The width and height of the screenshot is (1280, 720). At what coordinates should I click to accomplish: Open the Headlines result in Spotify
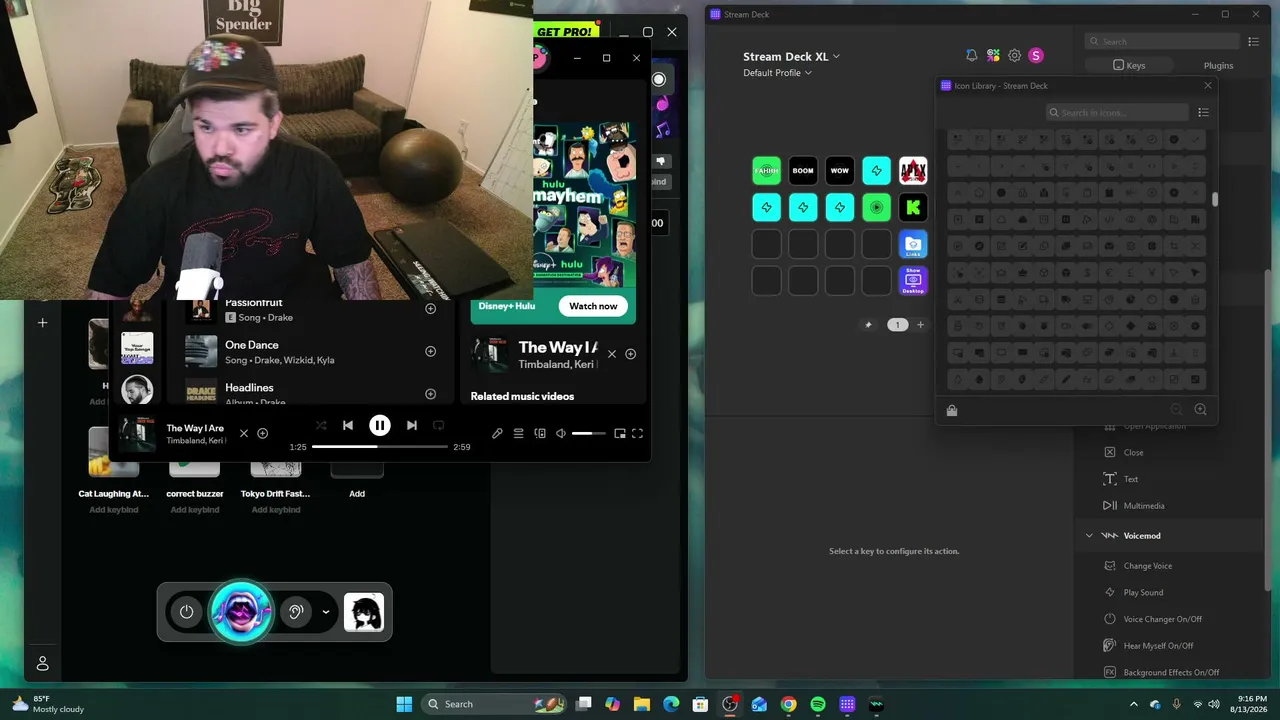click(x=312, y=392)
